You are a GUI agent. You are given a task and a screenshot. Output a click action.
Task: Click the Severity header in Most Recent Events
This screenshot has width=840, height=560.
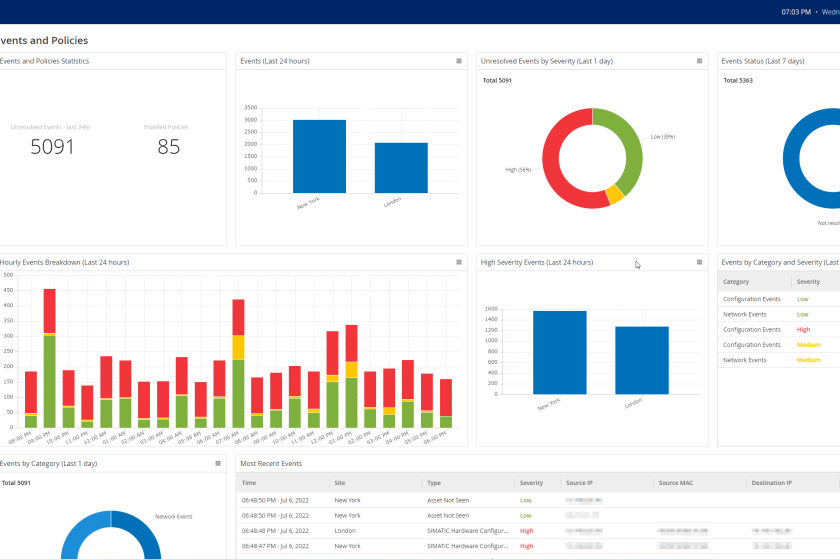[x=531, y=483]
